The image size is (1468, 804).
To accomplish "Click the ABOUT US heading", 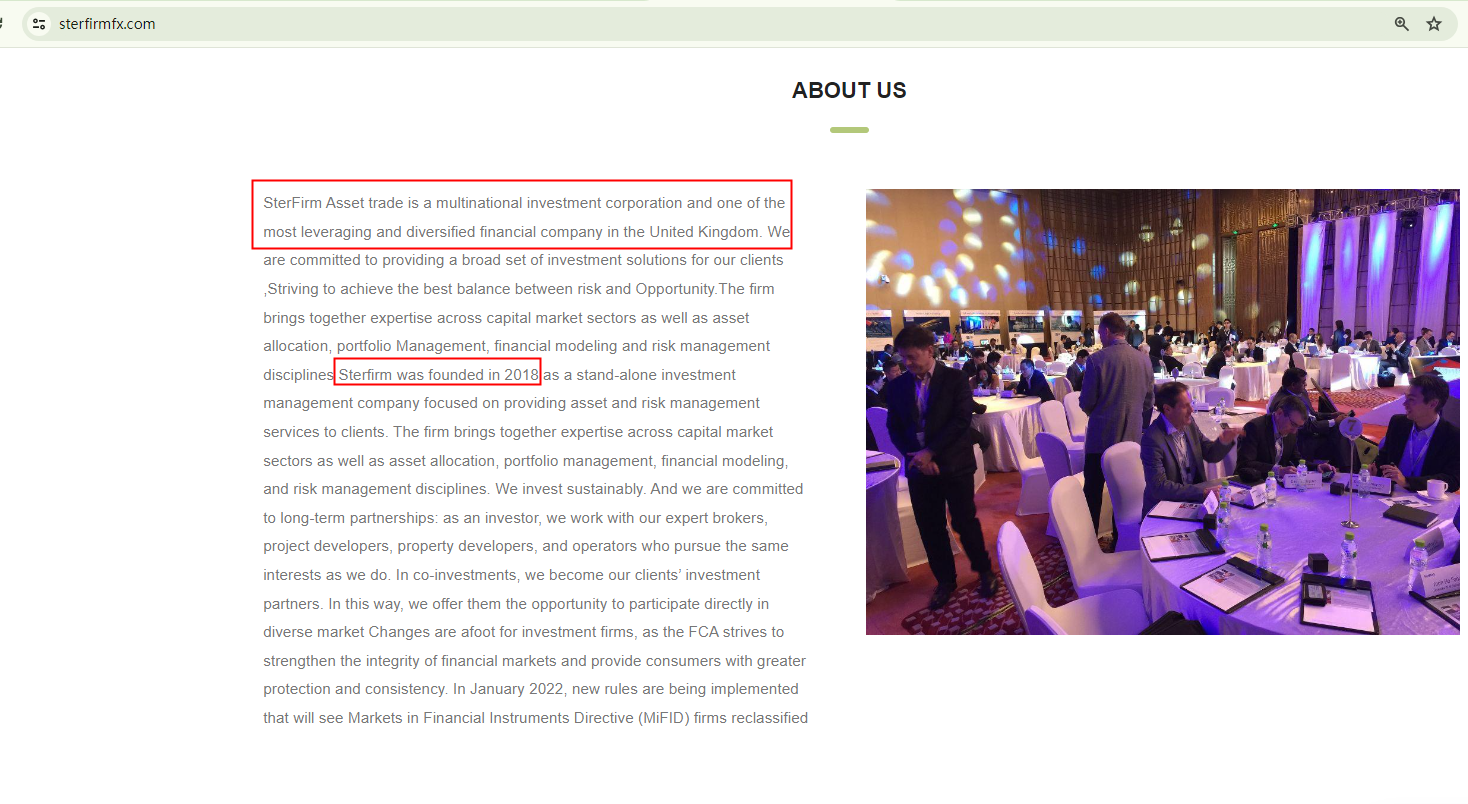I will pyautogui.click(x=849, y=91).
